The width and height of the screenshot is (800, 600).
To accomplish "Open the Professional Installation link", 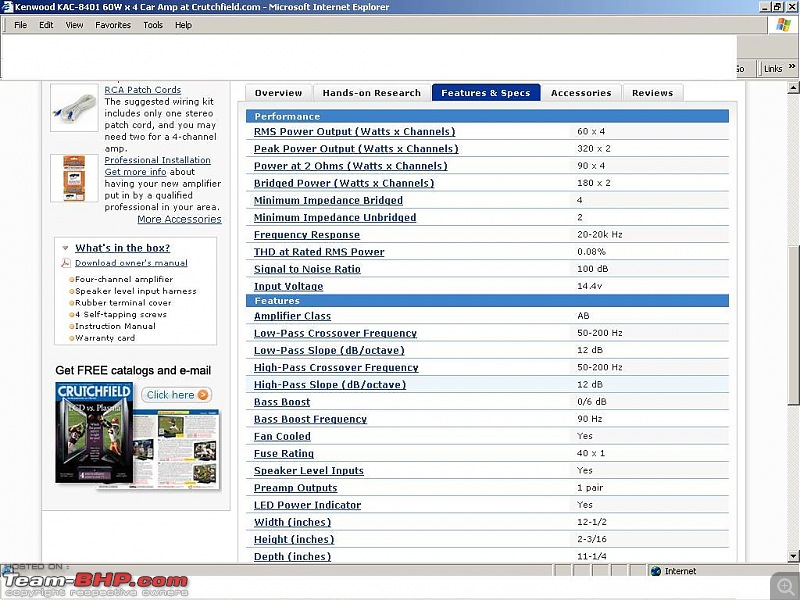I will point(158,160).
